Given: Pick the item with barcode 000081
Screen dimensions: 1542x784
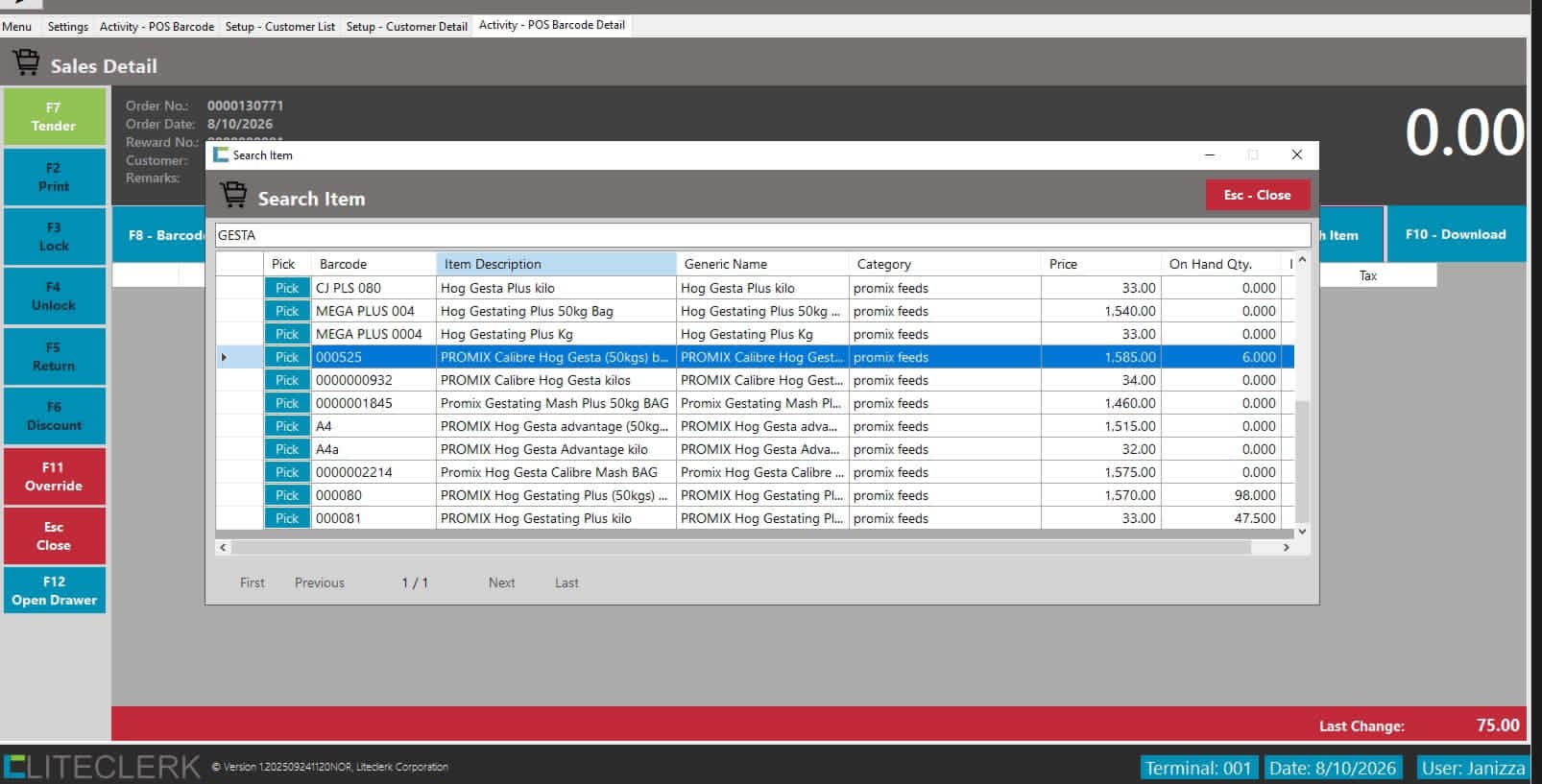Looking at the screenshot, I should coord(287,518).
